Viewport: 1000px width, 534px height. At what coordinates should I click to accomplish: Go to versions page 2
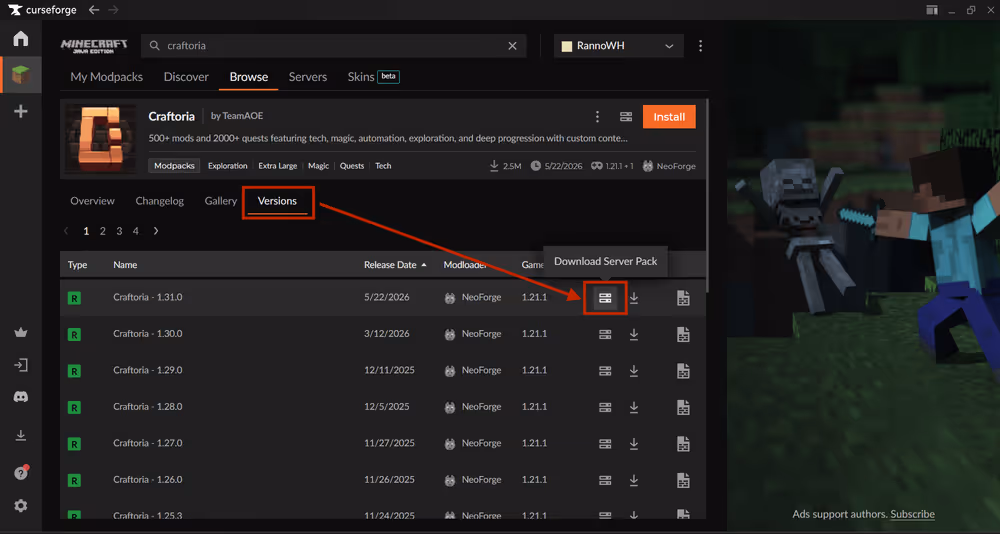(102, 231)
